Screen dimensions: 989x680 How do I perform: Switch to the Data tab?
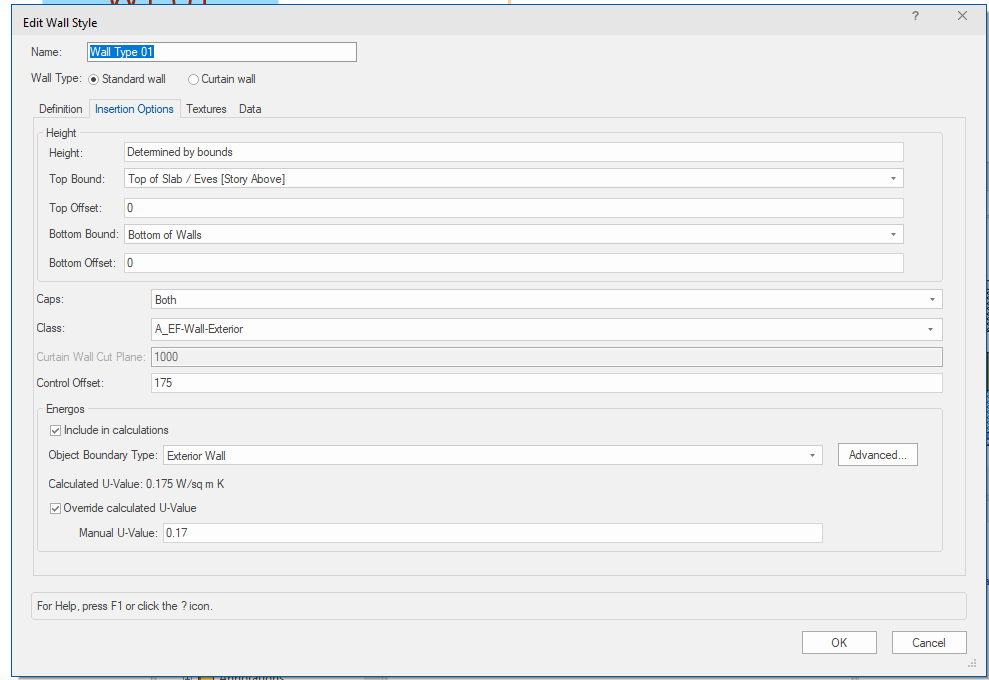click(250, 109)
